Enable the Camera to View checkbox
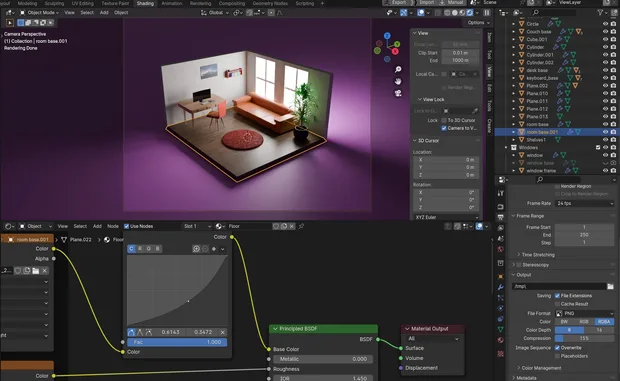The height and width of the screenshot is (381, 620). [x=444, y=128]
